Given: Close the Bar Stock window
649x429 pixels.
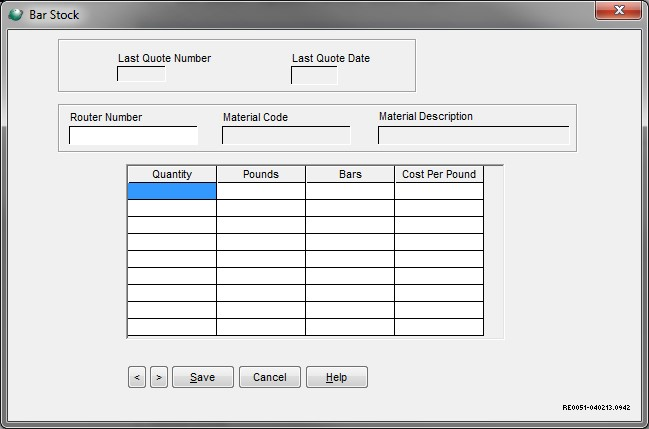Looking at the screenshot, I should 618,10.
